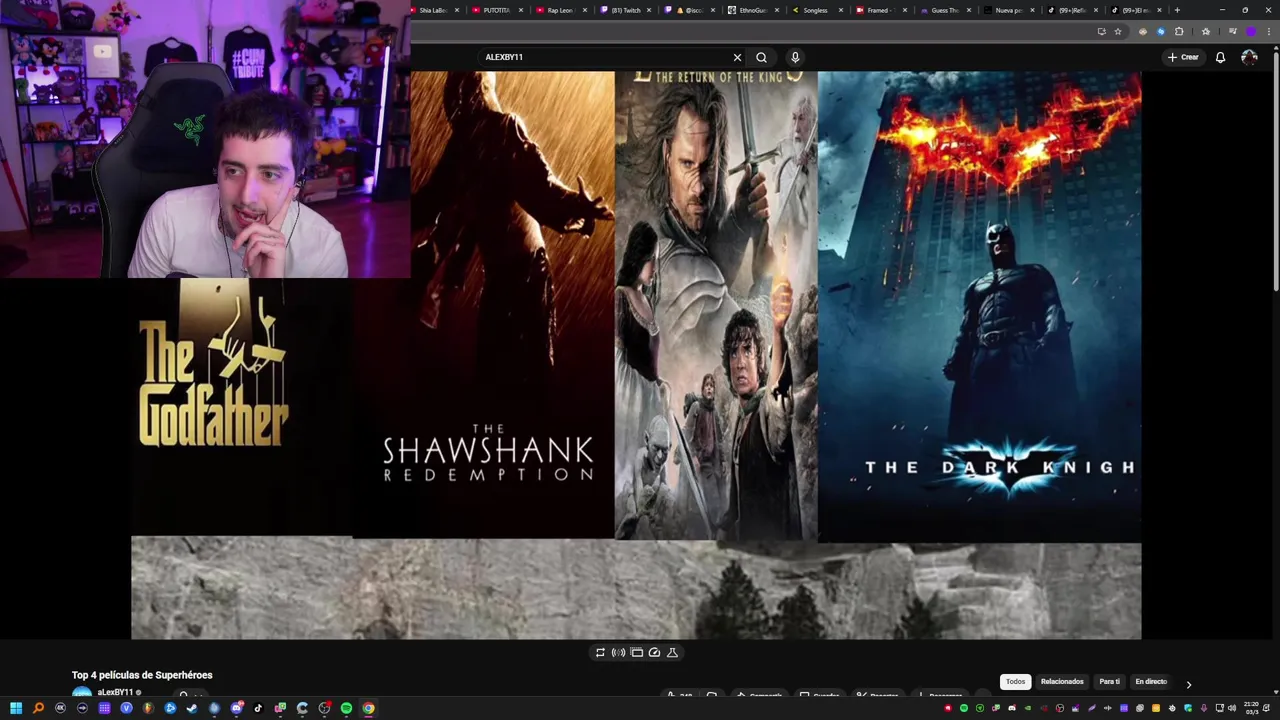Viewport: 1280px width, 720px height.
Task: Open TikTok from the taskbar
Action: tap(258, 708)
